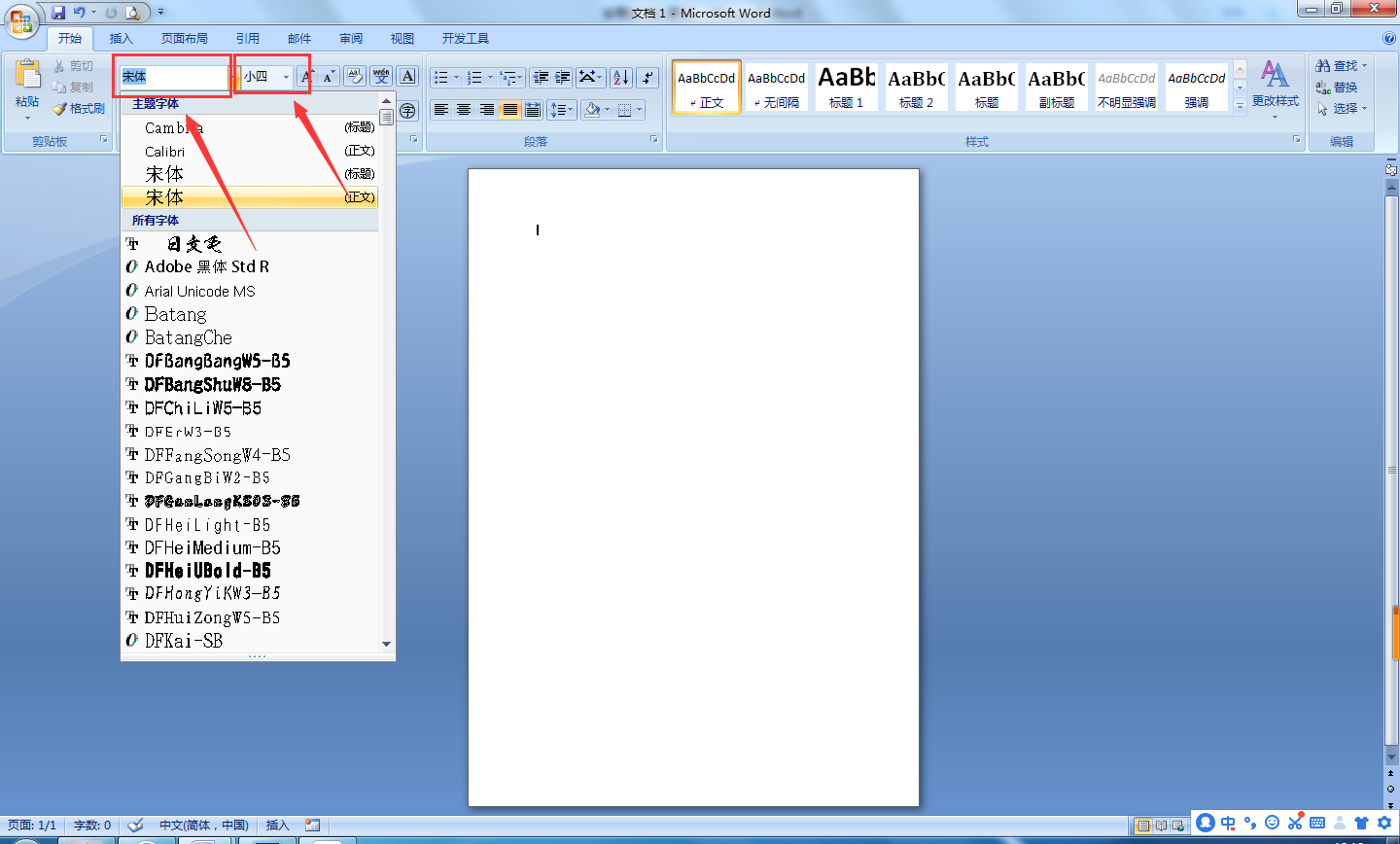The width and height of the screenshot is (1400, 844).
Task: Open the 页面布局 (Page Layout) tab
Action: click(185, 39)
